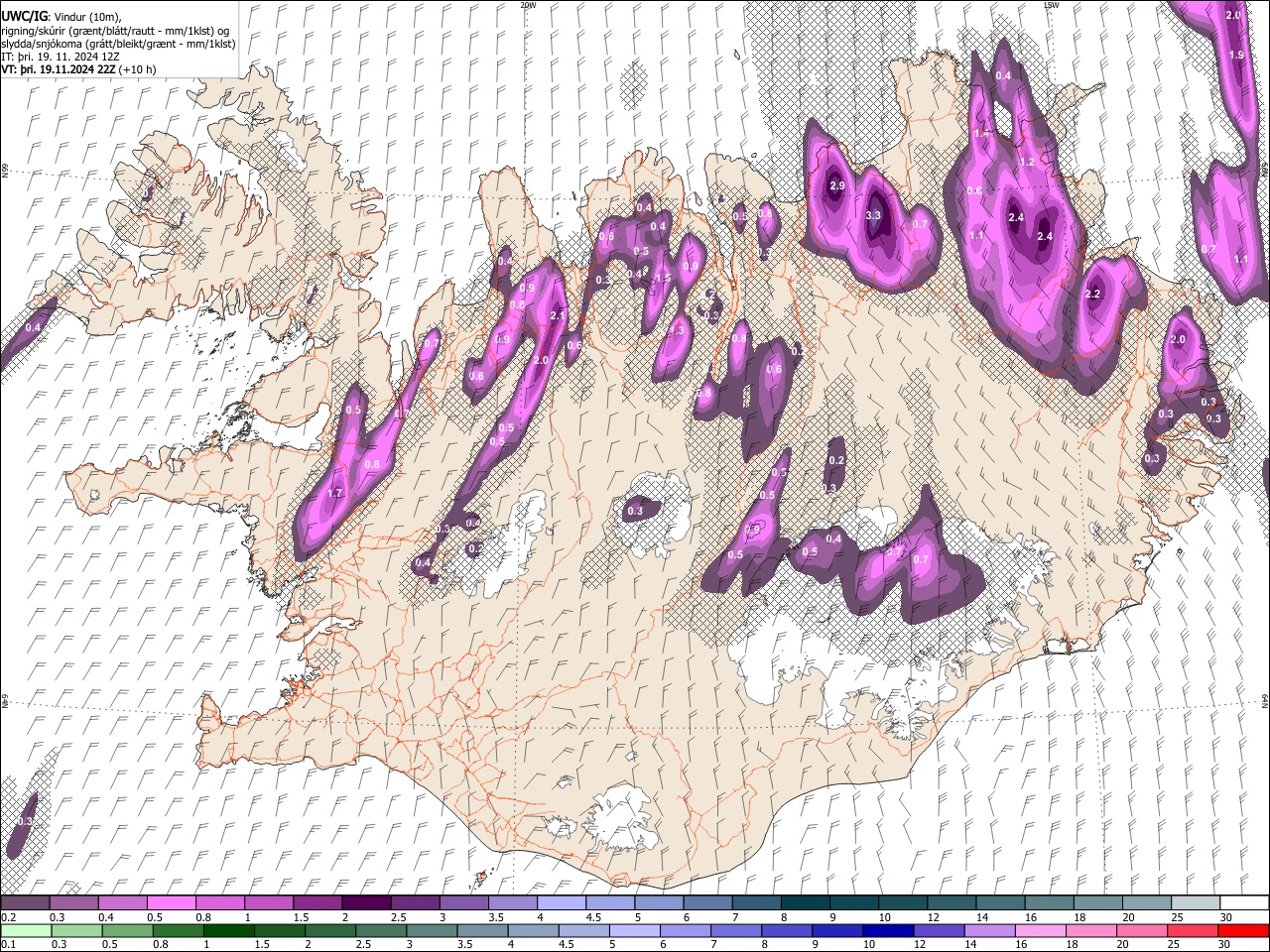1270x952 pixels.
Task: Click the '3.3' precipitation value on the map
Action: 873,215
